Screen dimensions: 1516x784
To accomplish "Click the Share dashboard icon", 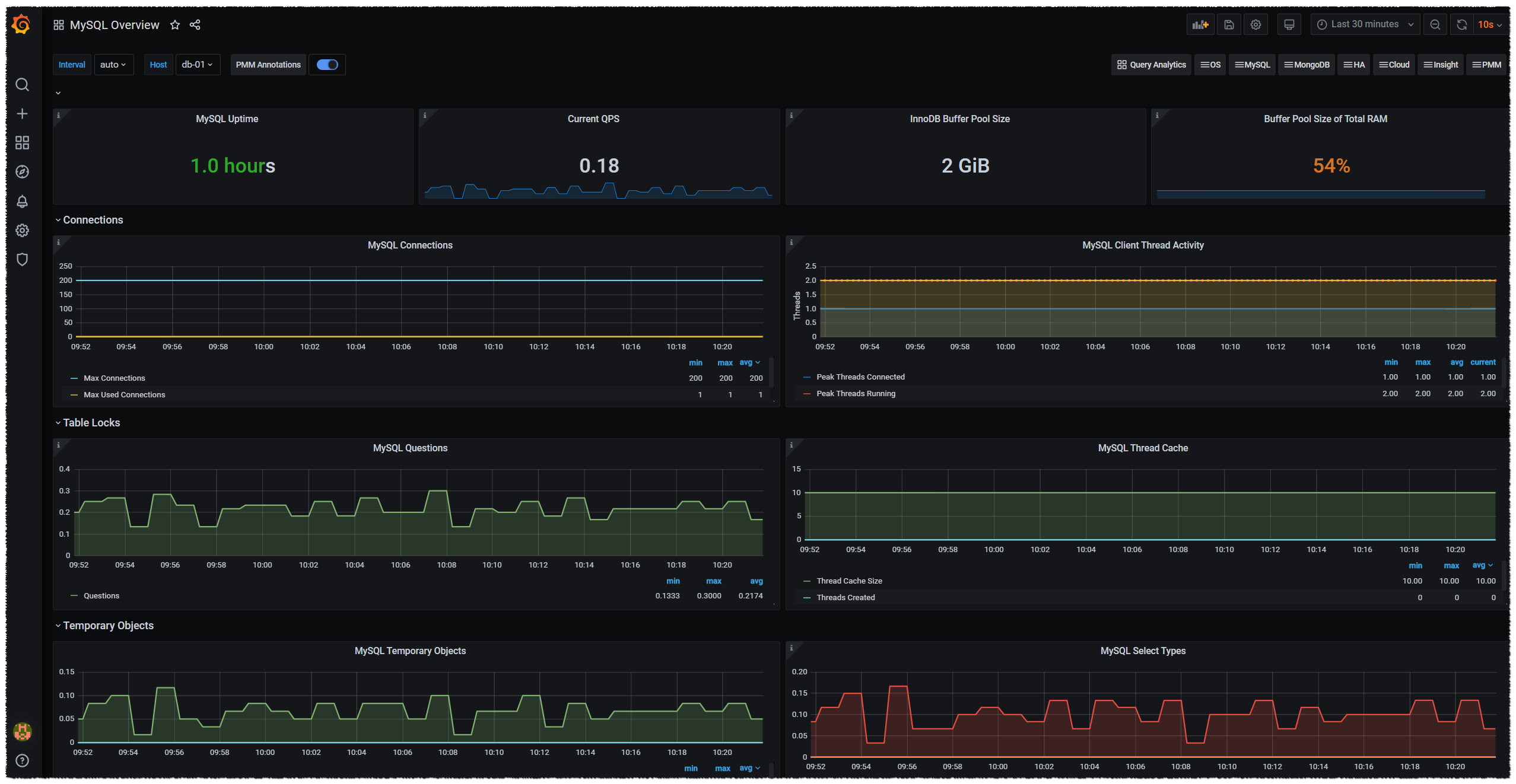I will coord(195,25).
